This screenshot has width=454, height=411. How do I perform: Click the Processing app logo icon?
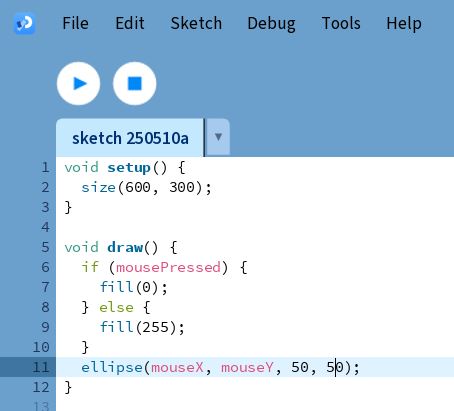[x=25, y=23]
